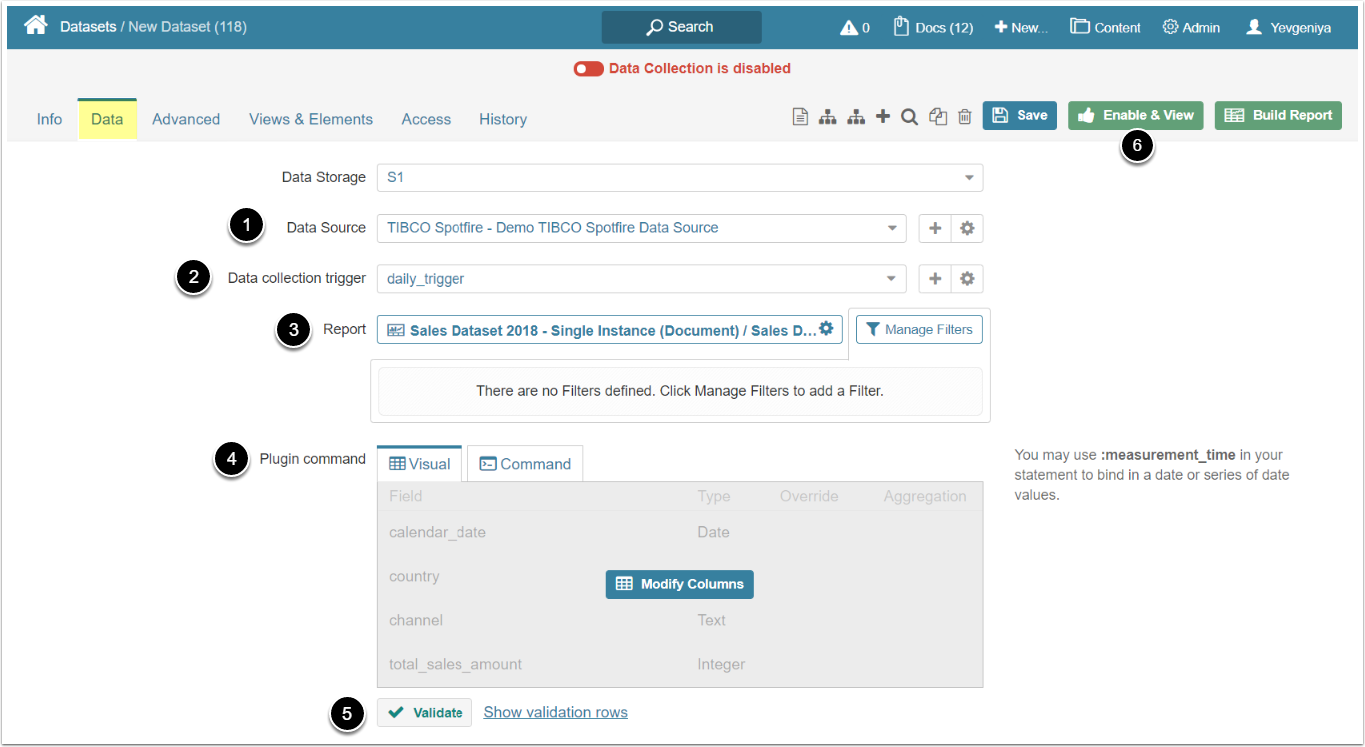Open Docs (12)
The image size is (1365, 747).
point(933,27)
